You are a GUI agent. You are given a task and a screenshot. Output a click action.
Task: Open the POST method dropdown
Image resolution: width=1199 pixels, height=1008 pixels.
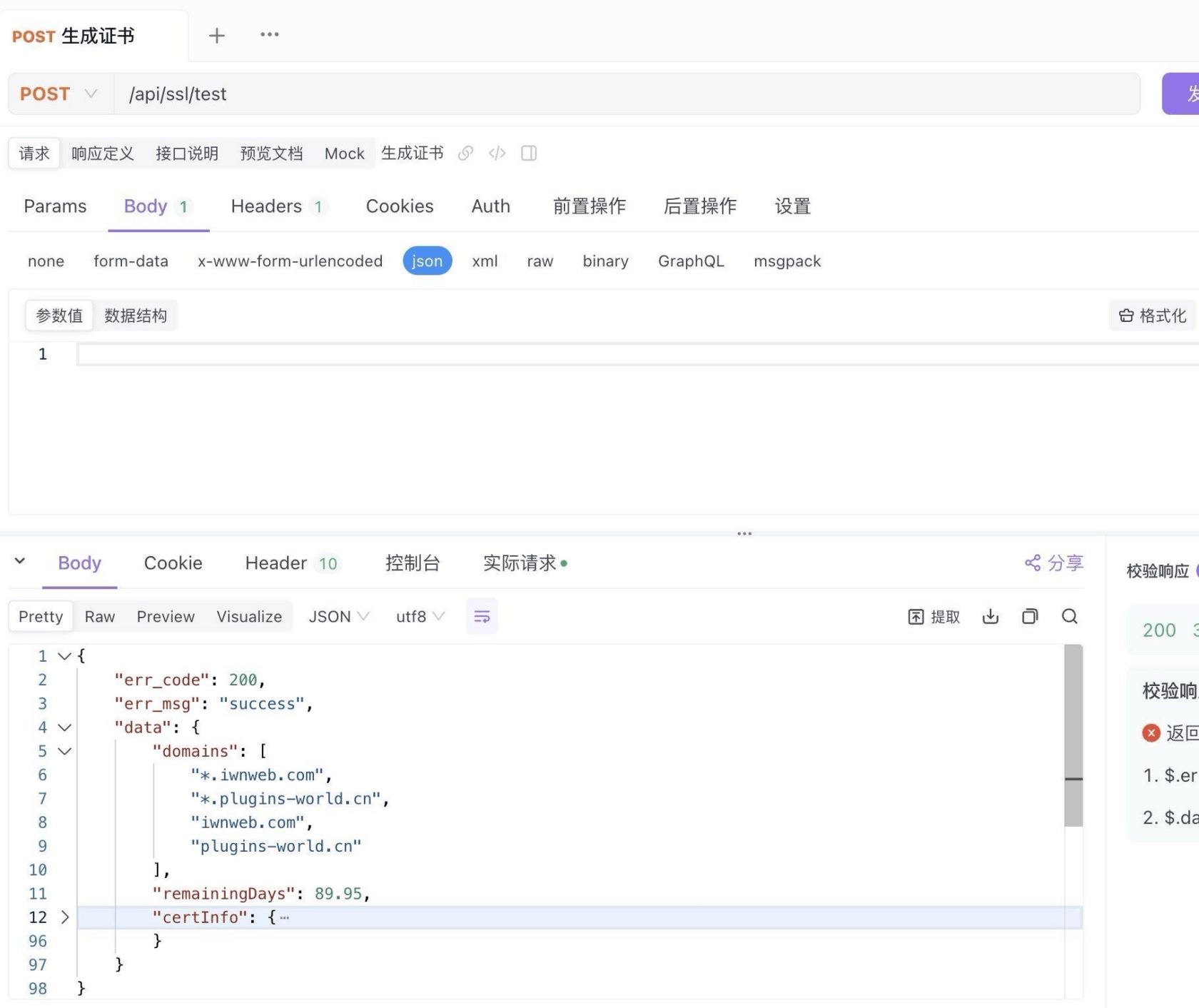coord(60,94)
